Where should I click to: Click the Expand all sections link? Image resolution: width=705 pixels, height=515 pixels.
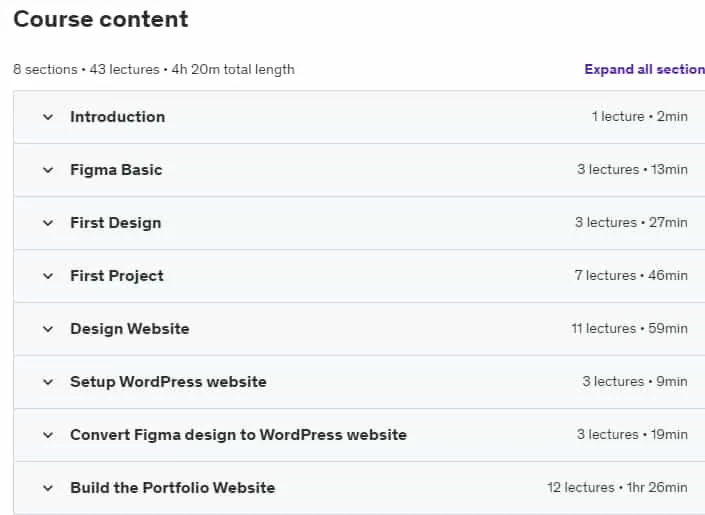644,69
